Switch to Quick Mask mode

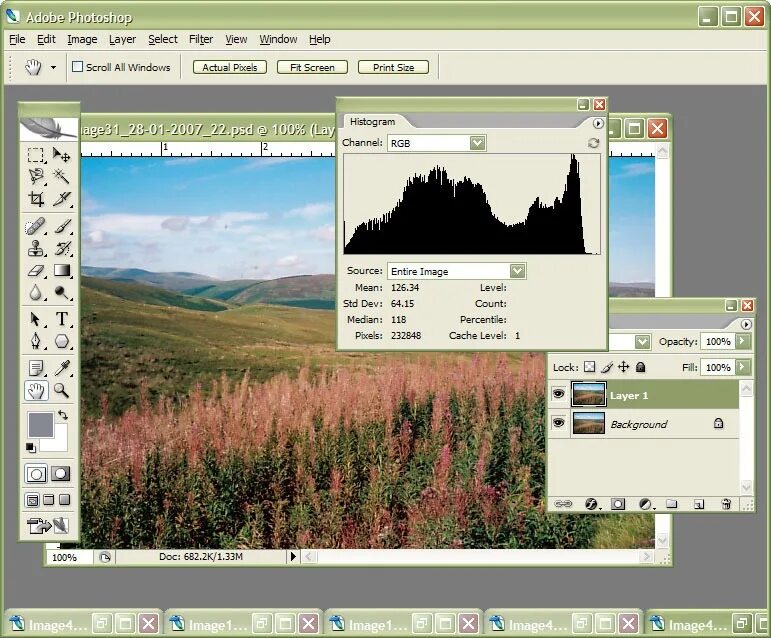click(x=60, y=474)
